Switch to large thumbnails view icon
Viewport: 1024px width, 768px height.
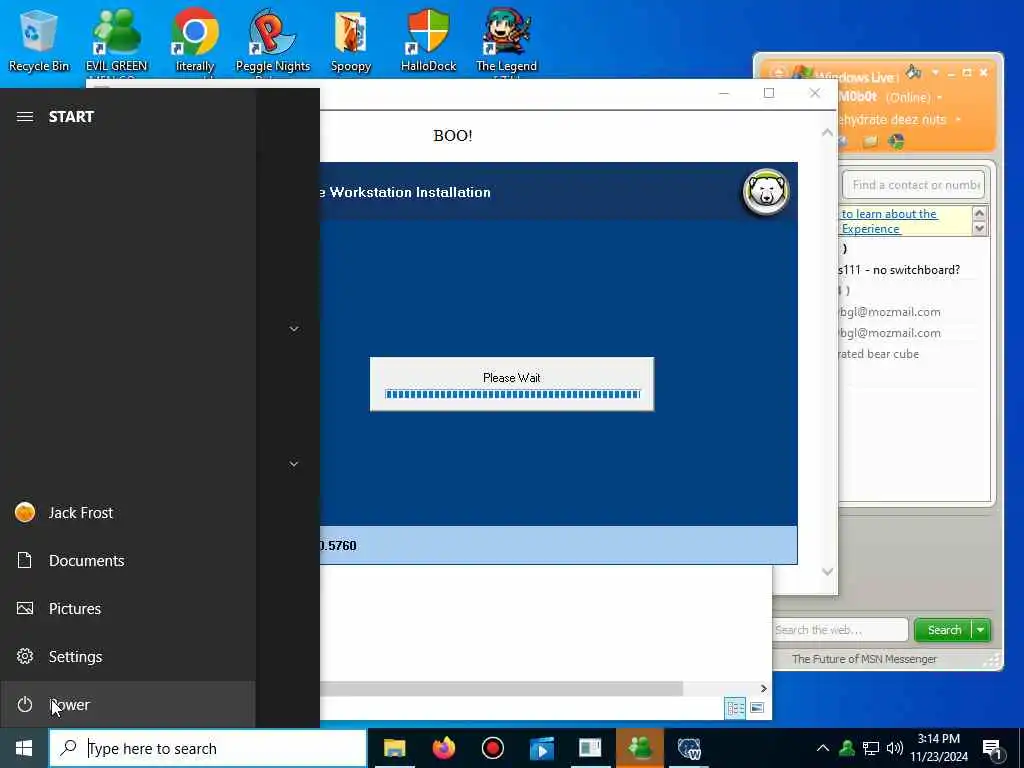pos(757,708)
